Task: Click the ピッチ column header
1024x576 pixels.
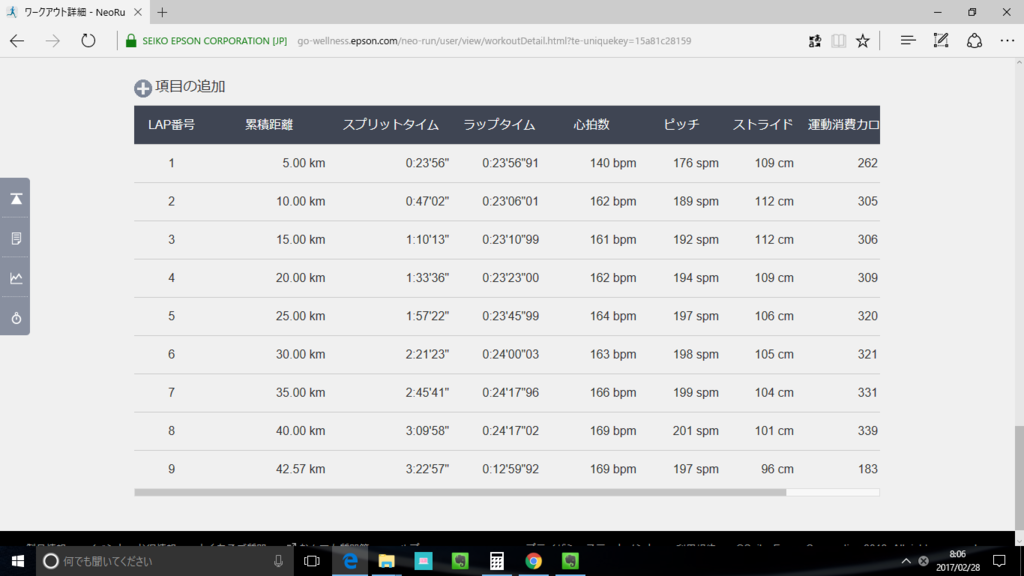Action: 681,125
